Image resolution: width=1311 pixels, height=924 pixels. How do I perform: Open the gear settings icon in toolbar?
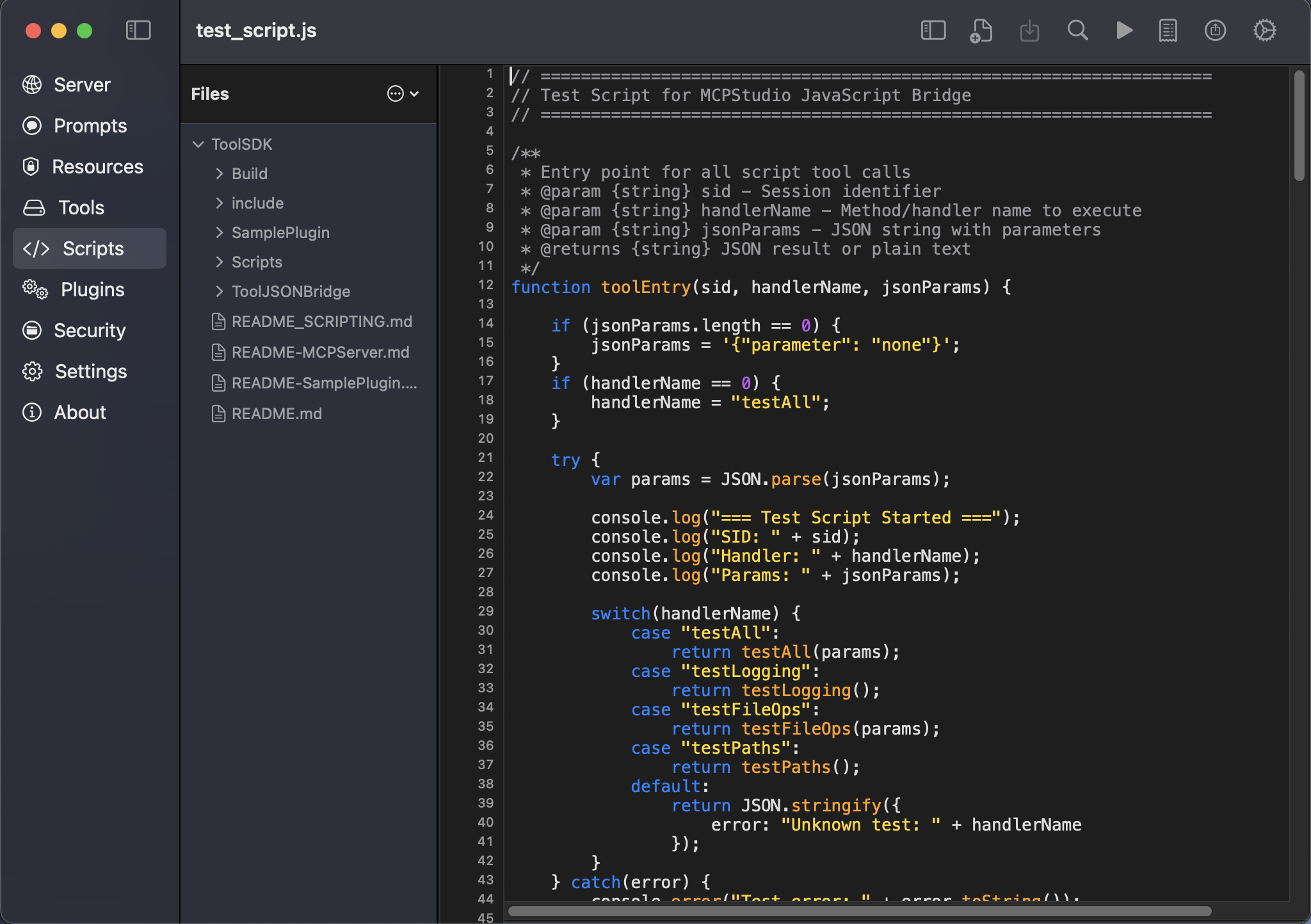click(1264, 30)
